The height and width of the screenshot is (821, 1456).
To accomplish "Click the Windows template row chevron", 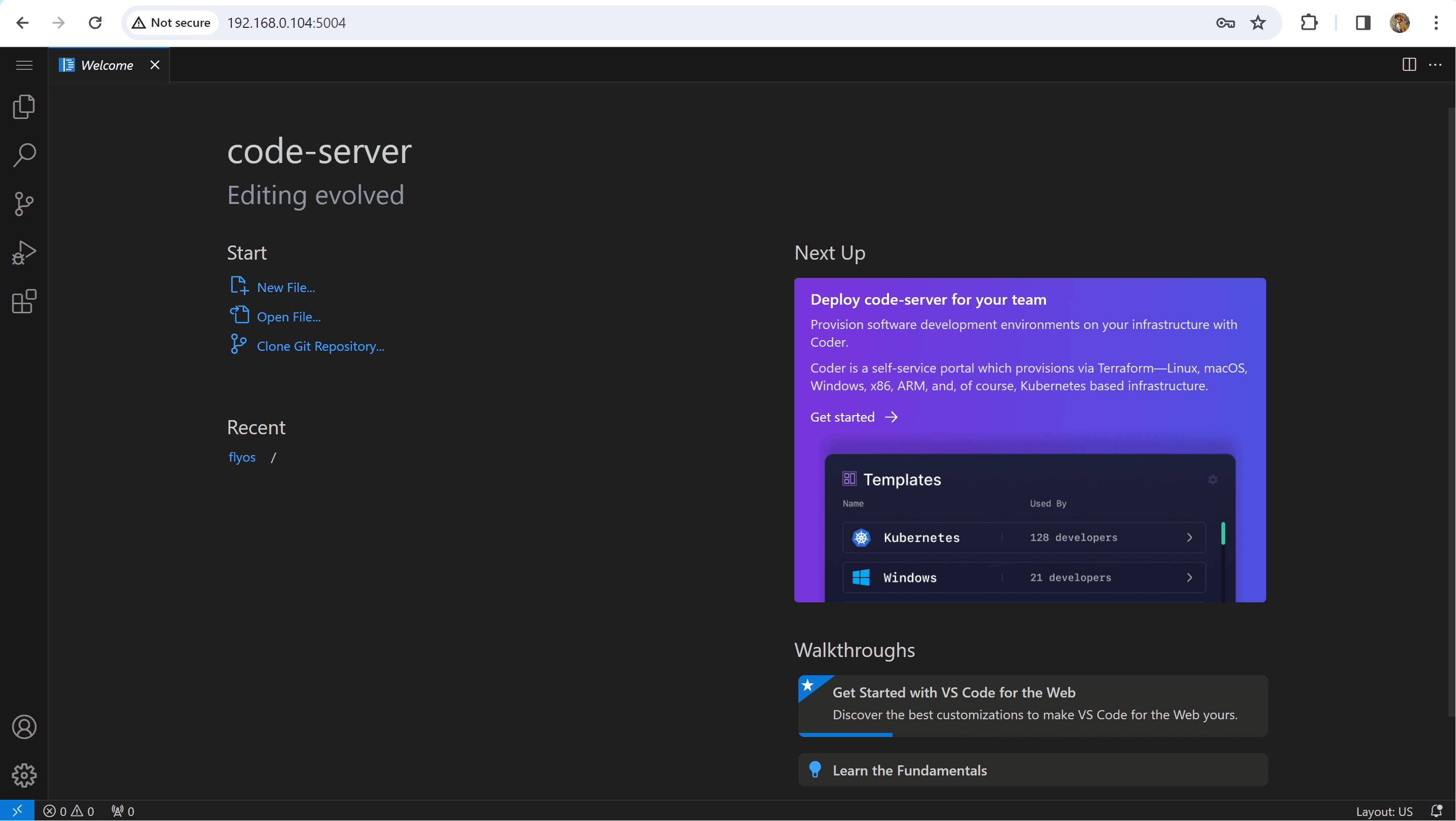I will [1189, 578].
